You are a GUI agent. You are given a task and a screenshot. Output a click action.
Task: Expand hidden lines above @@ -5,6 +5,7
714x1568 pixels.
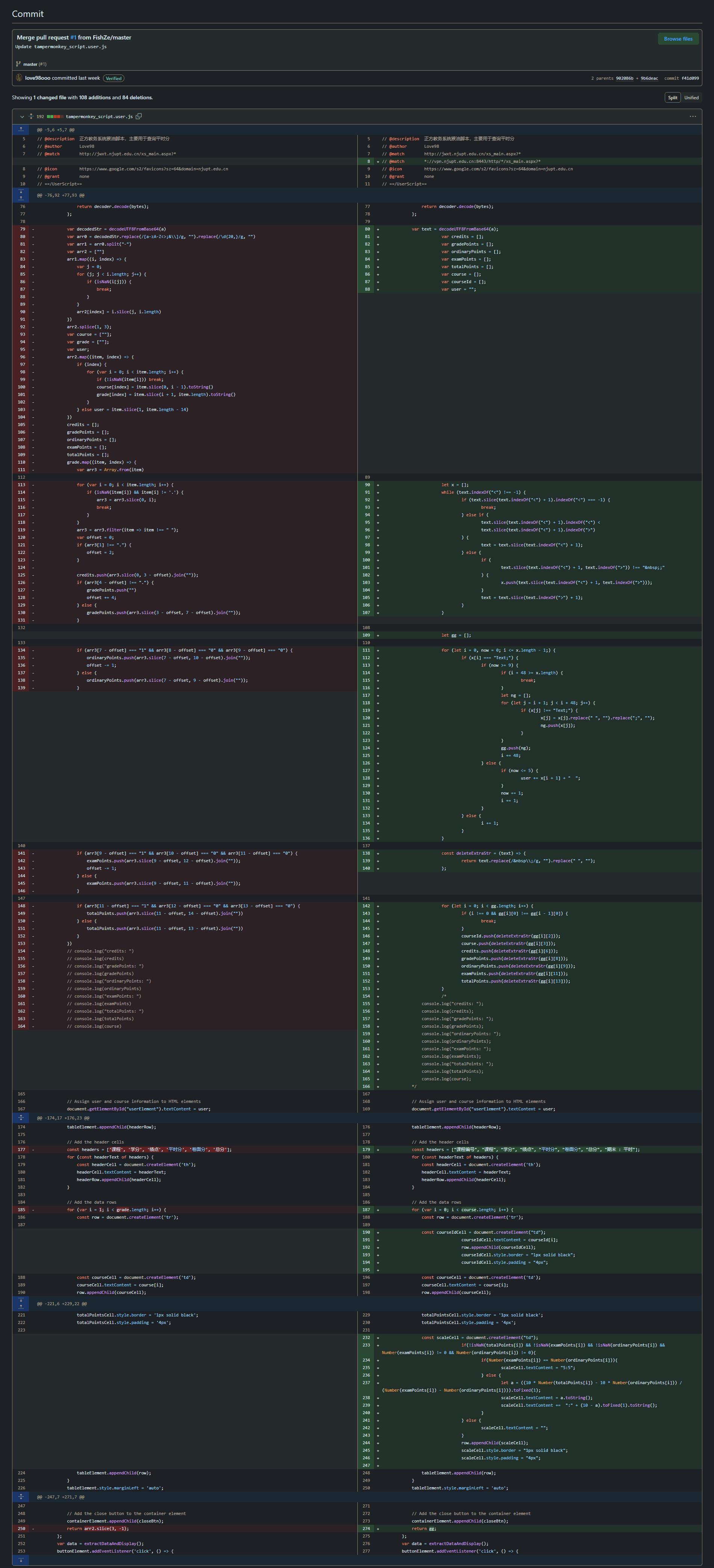[21, 129]
